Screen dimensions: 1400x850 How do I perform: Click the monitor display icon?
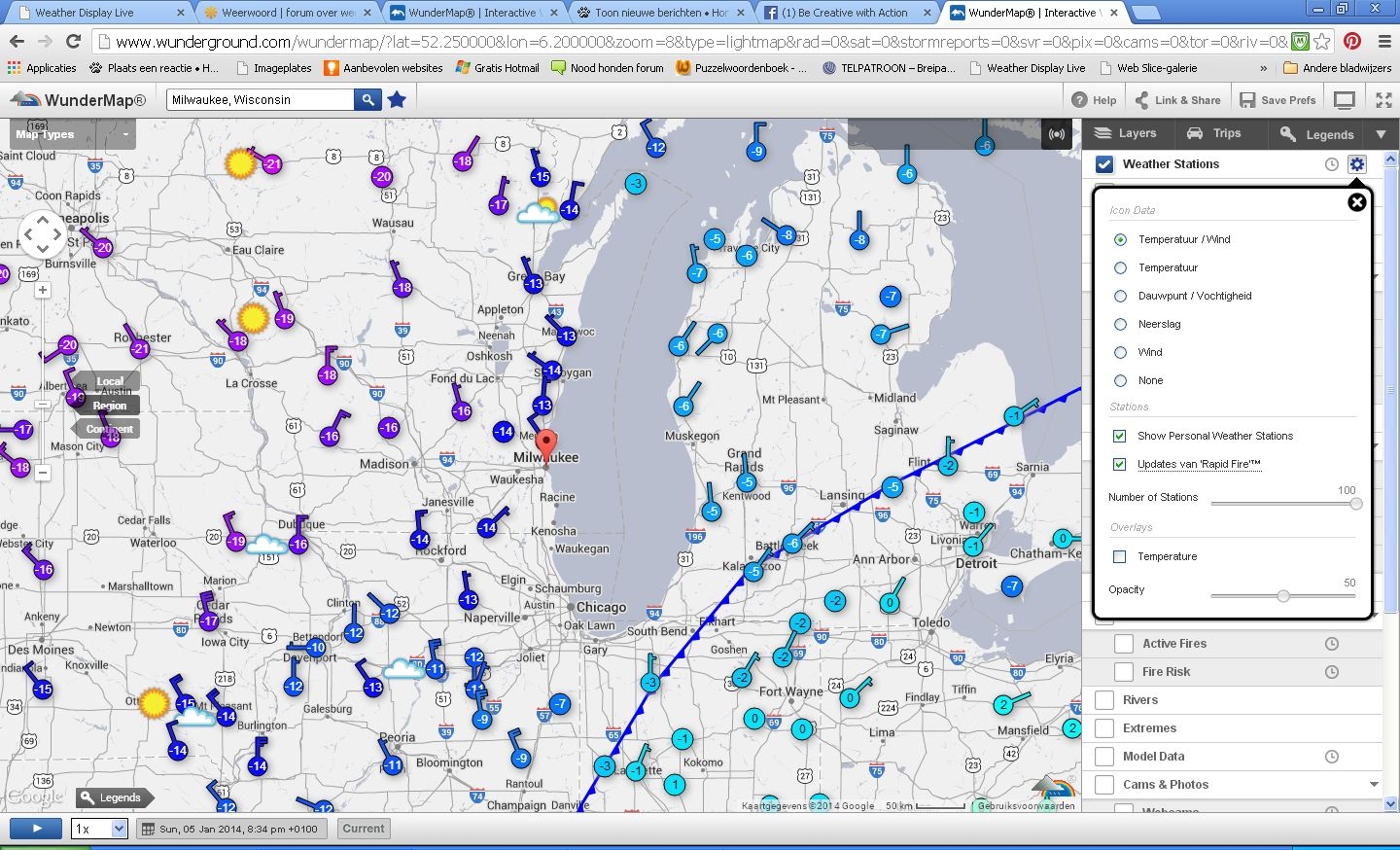point(1345,100)
